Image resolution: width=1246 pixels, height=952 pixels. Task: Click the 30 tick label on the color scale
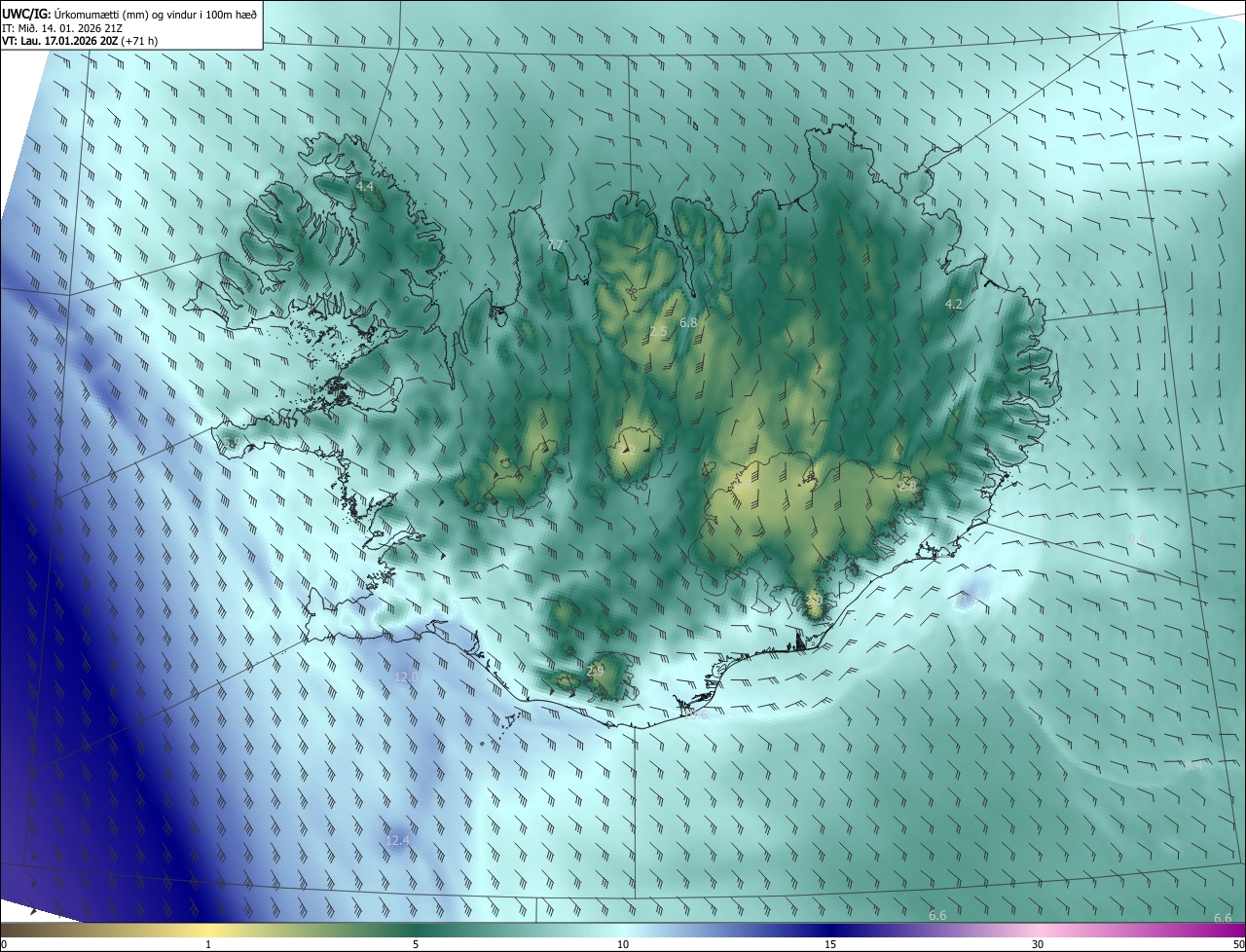(1038, 945)
